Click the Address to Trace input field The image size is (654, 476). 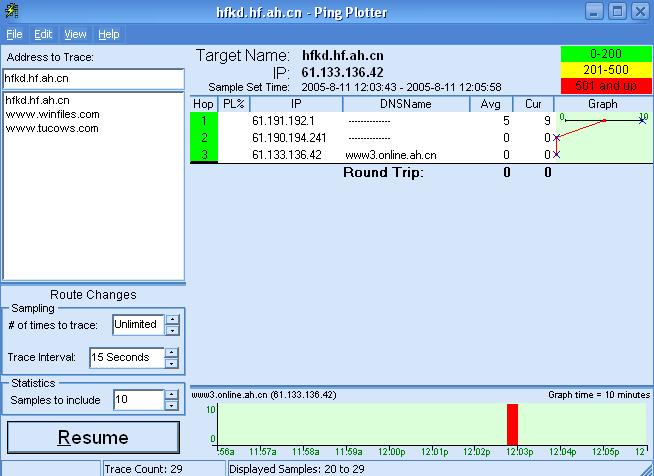92,78
